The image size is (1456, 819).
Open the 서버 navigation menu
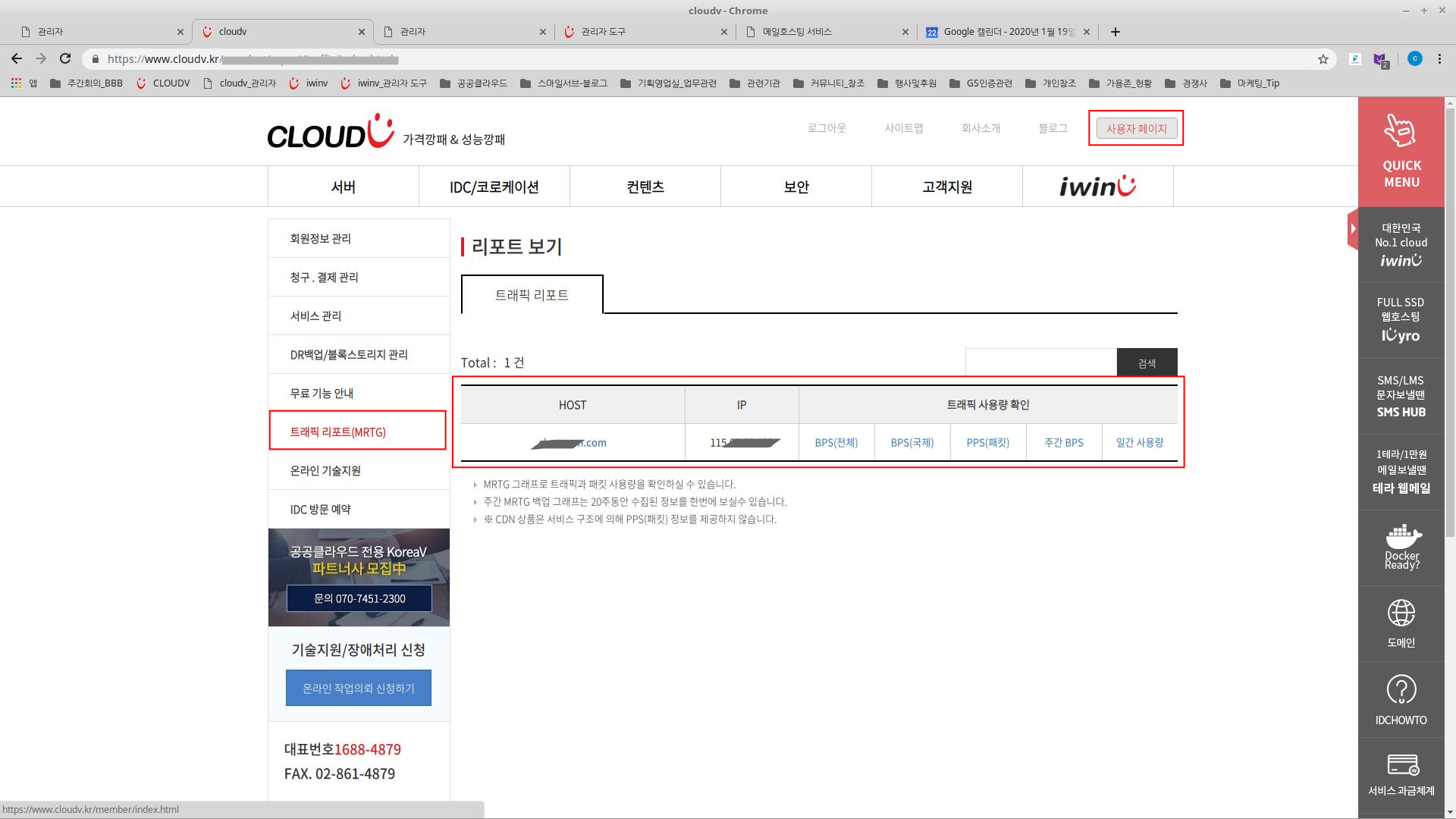[x=344, y=187]
